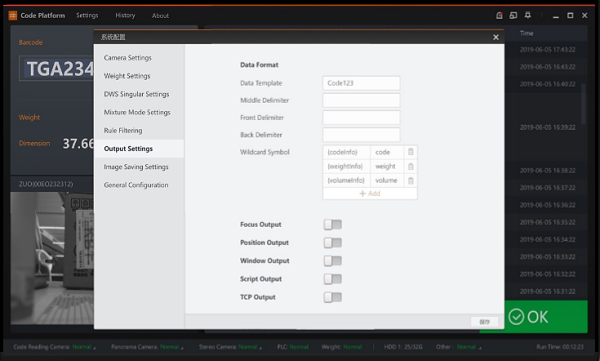Viewport: 600px width, 361px height.
Task: Switch to Image Saving Settings tab
Action: (136, 167)
